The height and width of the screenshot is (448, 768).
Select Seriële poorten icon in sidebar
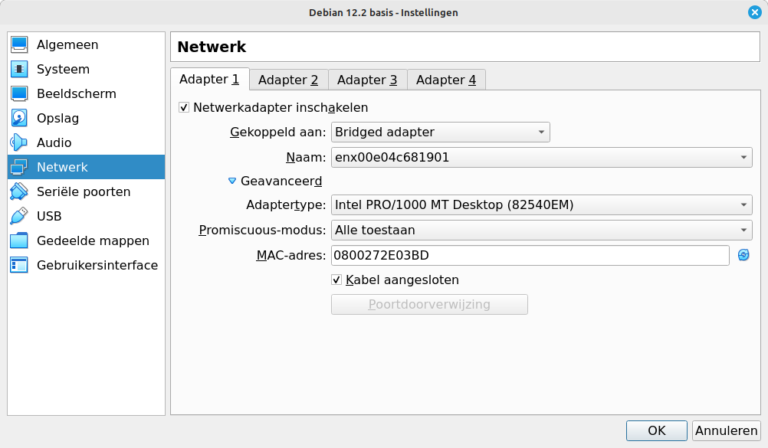(x=19, y=192)
